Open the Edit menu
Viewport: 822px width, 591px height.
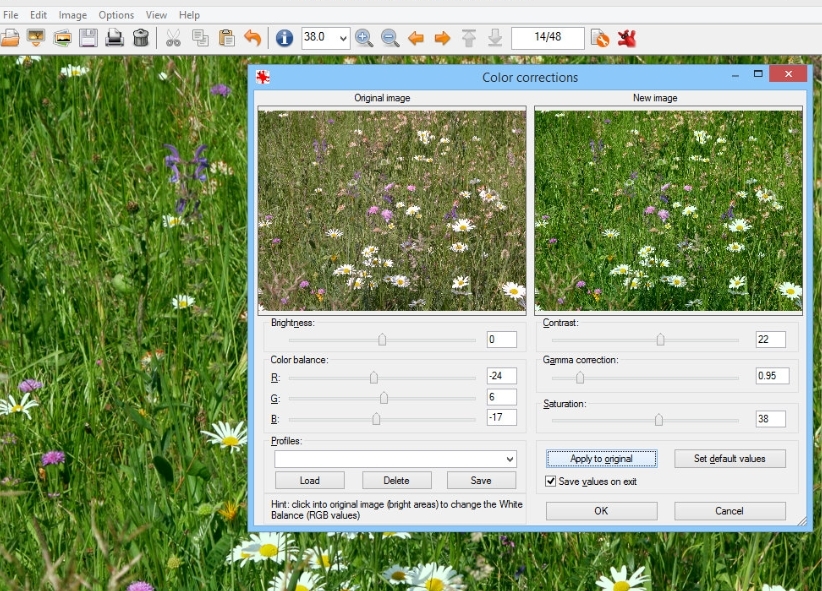[38, 15]
